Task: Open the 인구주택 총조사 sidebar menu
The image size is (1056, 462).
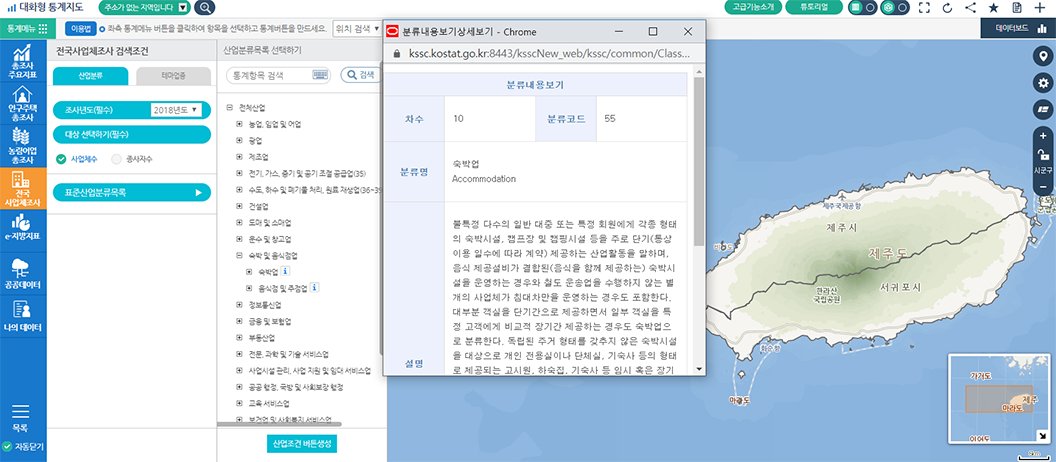Action: click(x=23, y=103)
